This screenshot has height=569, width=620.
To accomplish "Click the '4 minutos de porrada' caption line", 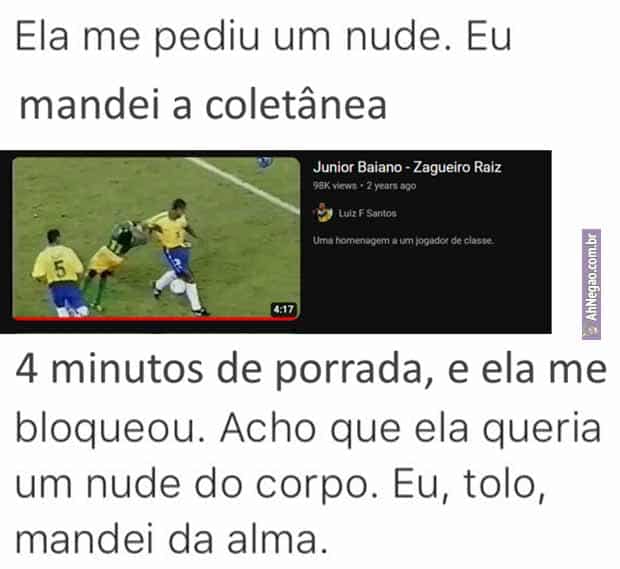I will pos(311,371).
